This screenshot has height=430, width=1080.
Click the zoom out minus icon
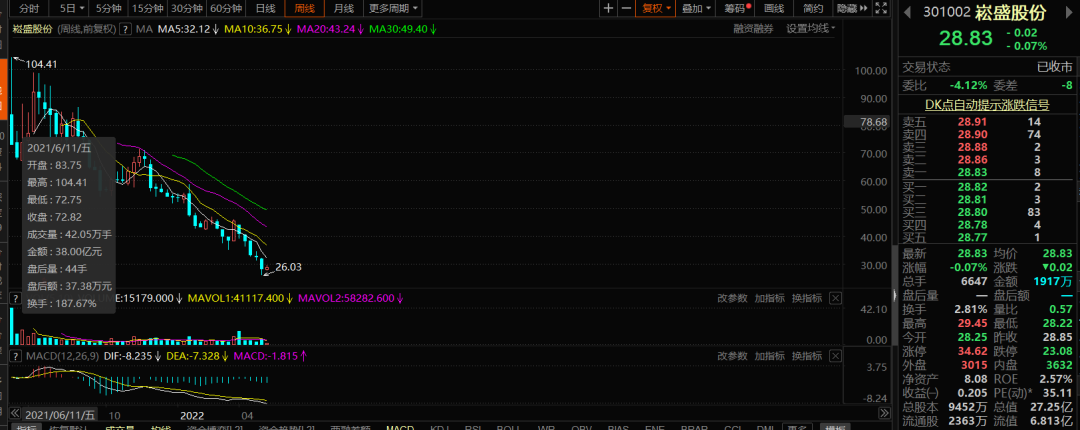626,8
